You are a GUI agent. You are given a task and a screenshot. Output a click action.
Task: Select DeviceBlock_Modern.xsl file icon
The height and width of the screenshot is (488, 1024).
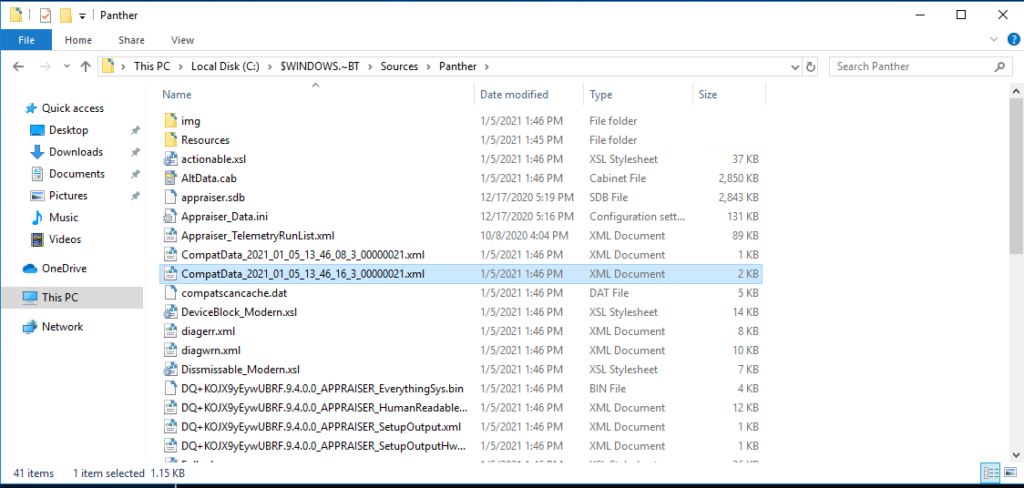tap(170, 312)
